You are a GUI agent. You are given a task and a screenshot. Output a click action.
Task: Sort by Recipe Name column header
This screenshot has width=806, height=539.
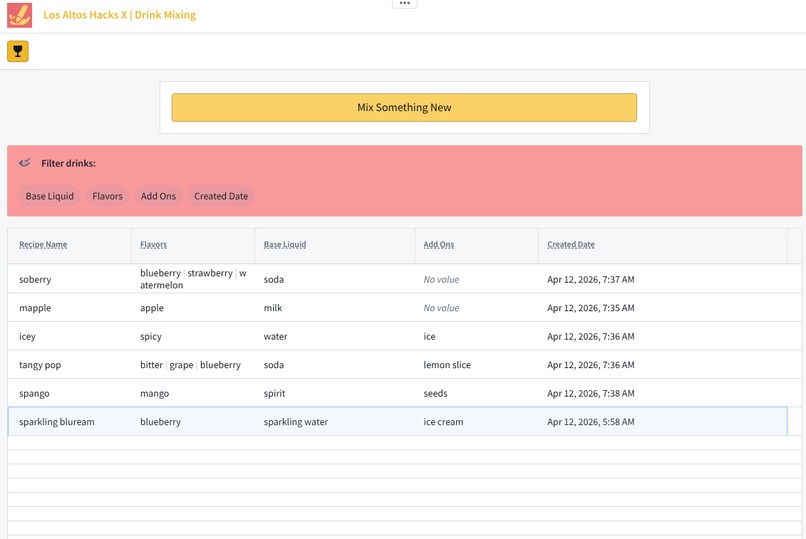[43, 245]
